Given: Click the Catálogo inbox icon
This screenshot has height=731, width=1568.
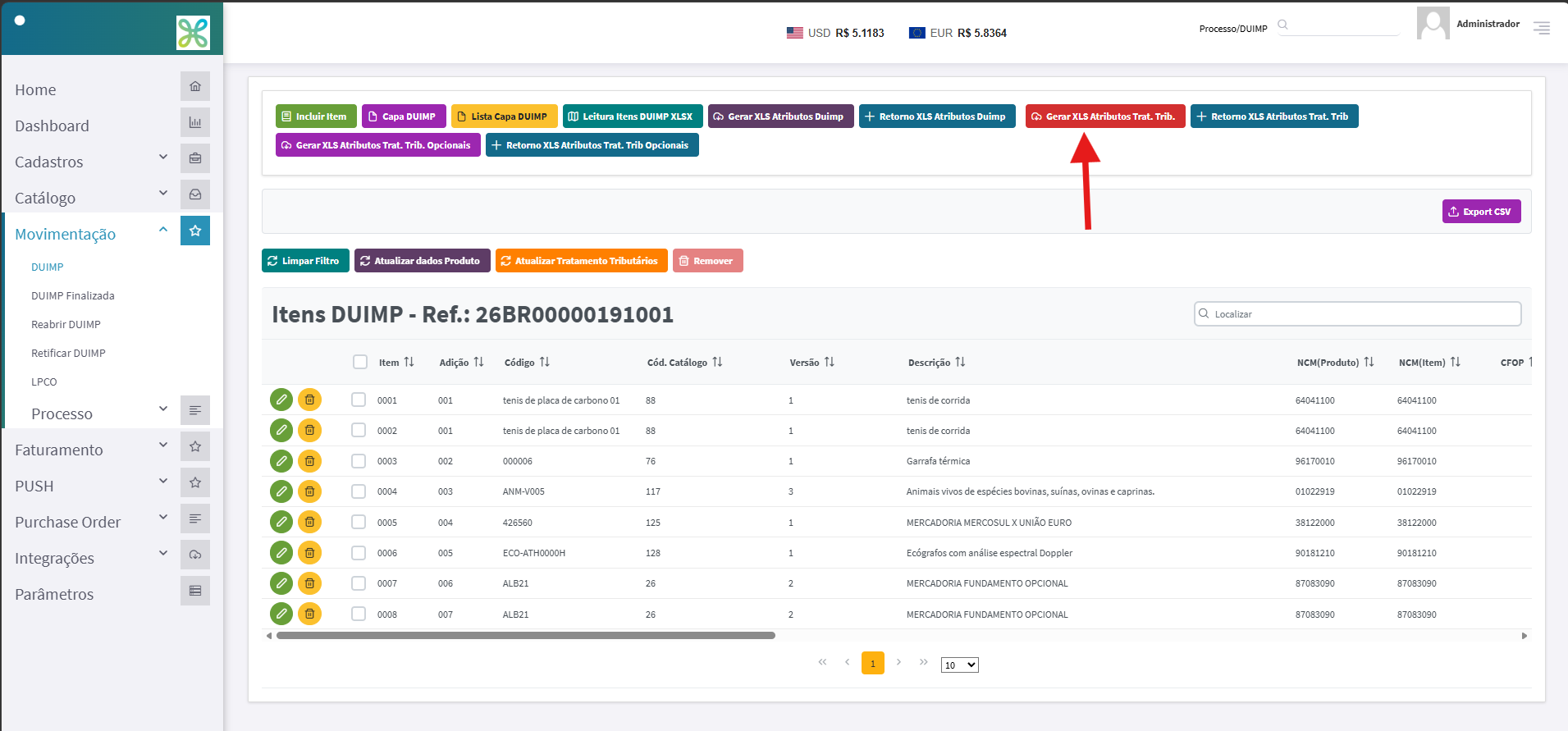Looking at the screenshot, I should [195, 194].
